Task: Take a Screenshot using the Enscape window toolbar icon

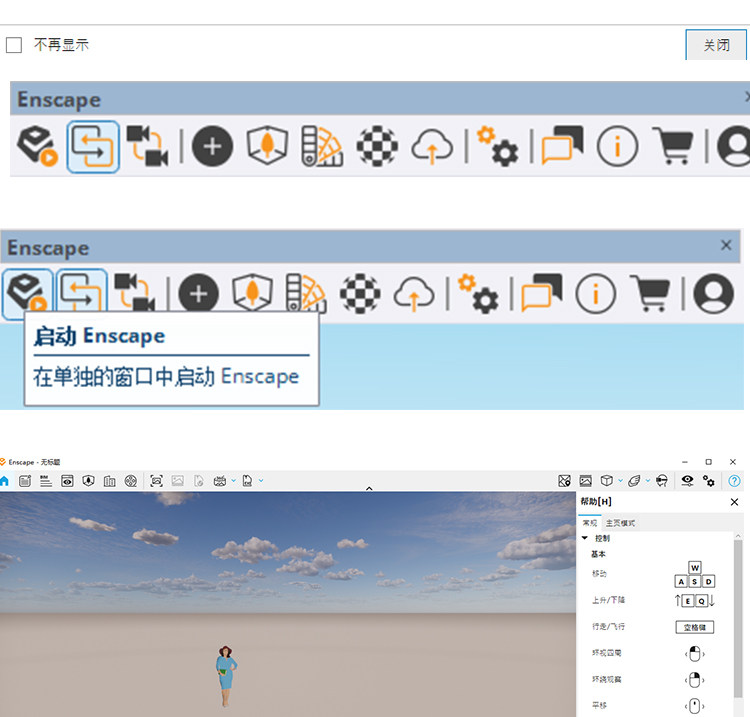Action: tap(156, 481)
